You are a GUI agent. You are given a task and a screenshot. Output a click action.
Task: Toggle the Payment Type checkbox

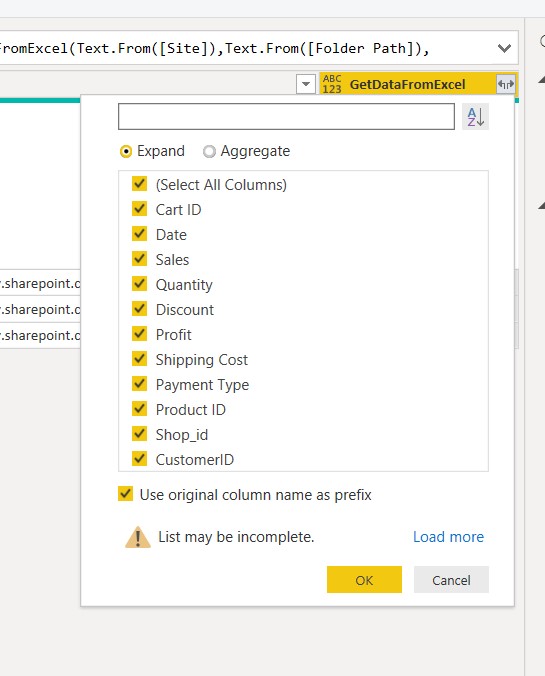click(x=139, y=384)
